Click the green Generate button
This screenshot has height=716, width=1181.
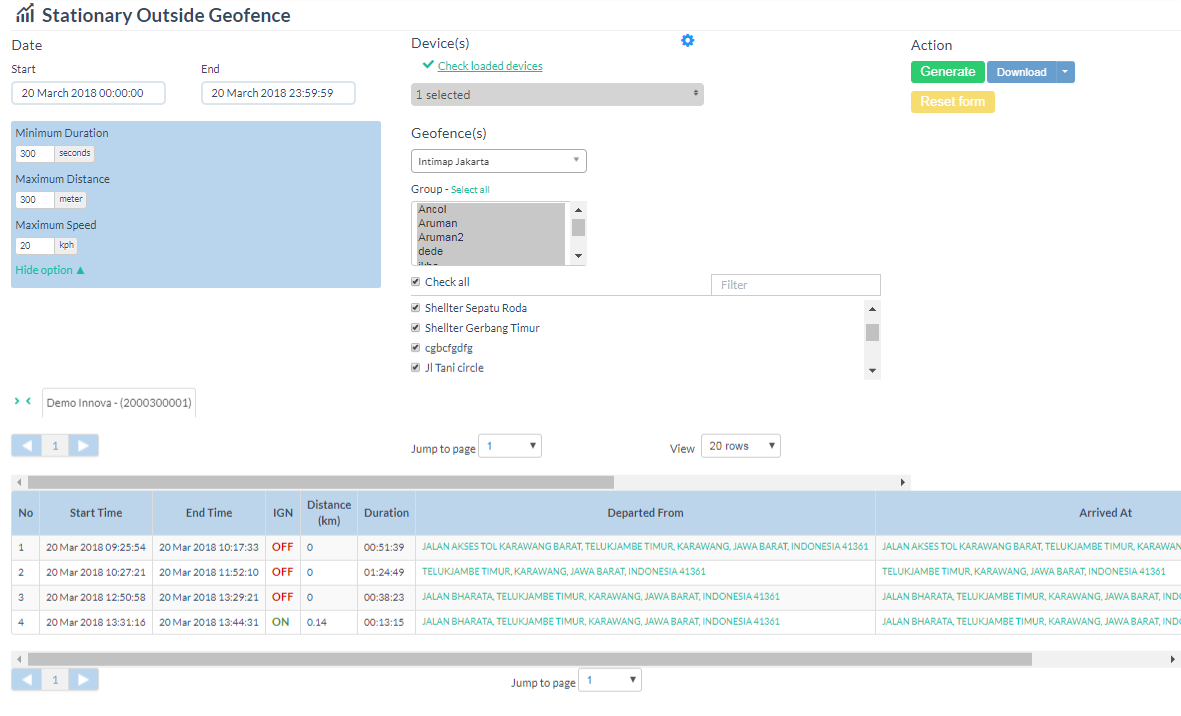click(947, 72)
